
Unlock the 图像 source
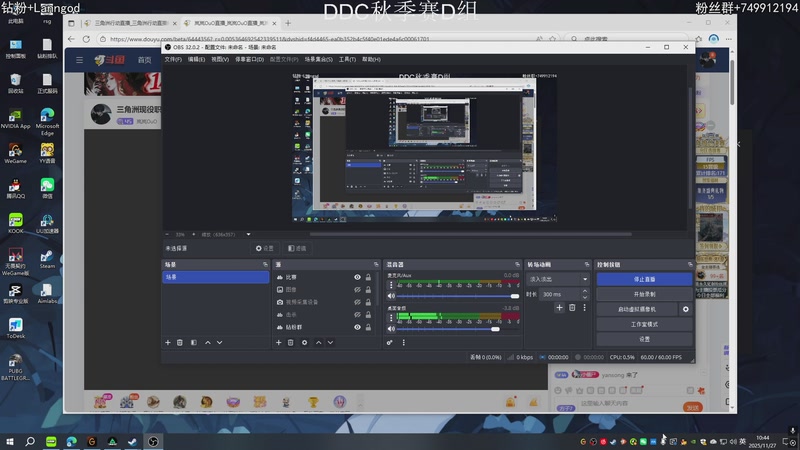[368, 289]
